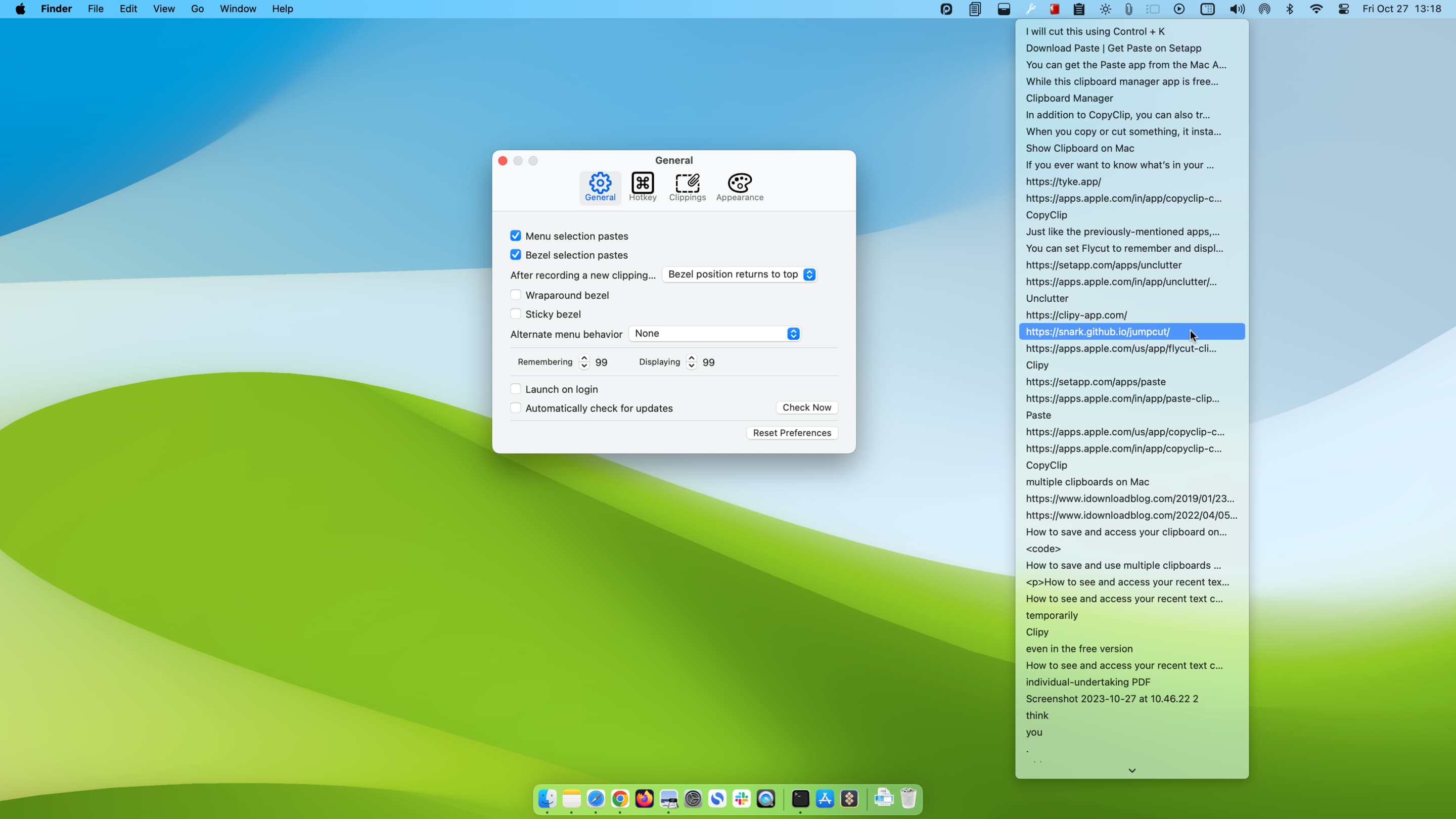1456x819 pixels.
Task: Click Reset Preferences
Action: click(x=791, y=432)
